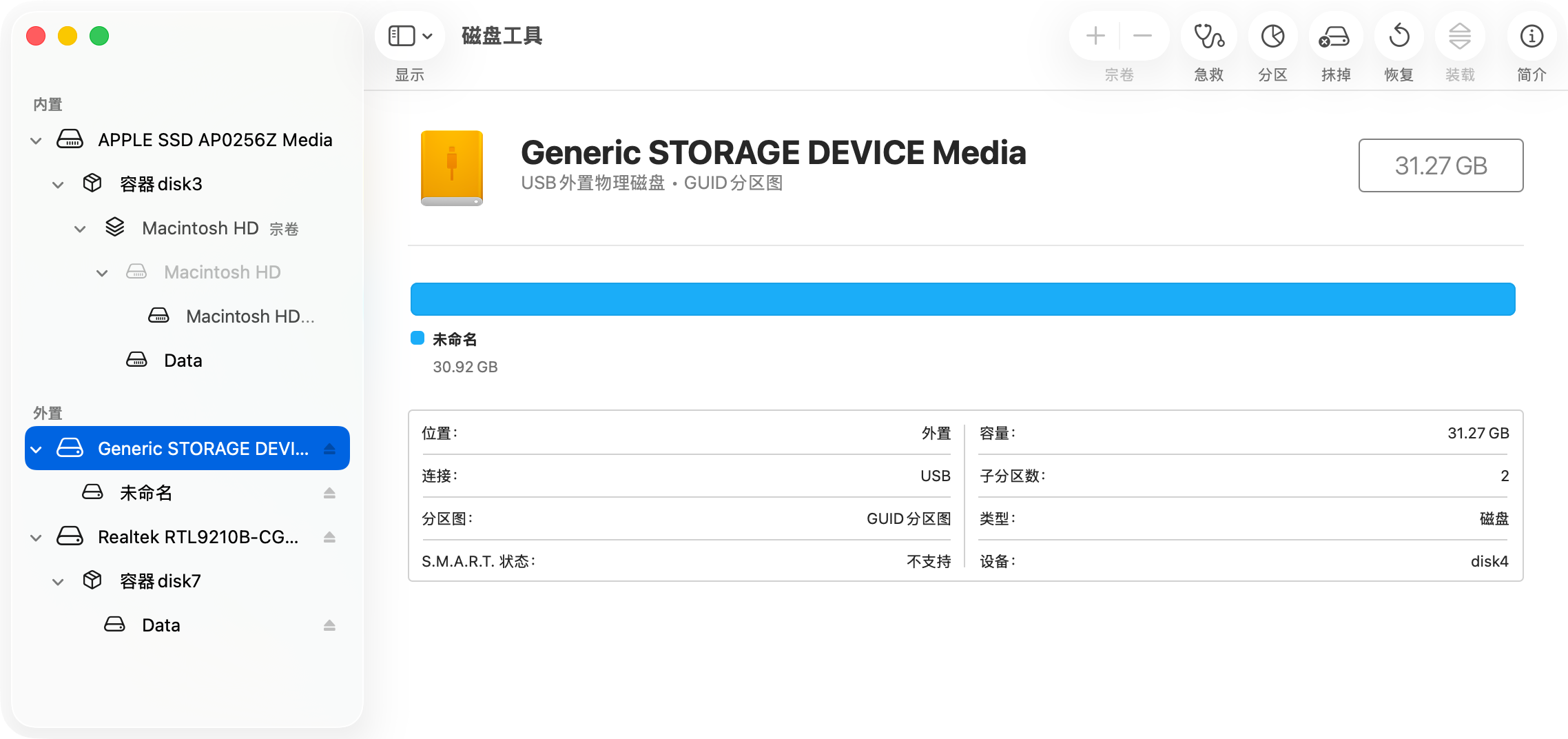The height and width of the screenshot is (739, 1568).
Task: Eject the 未命名 volume
Action: point(329,493)
